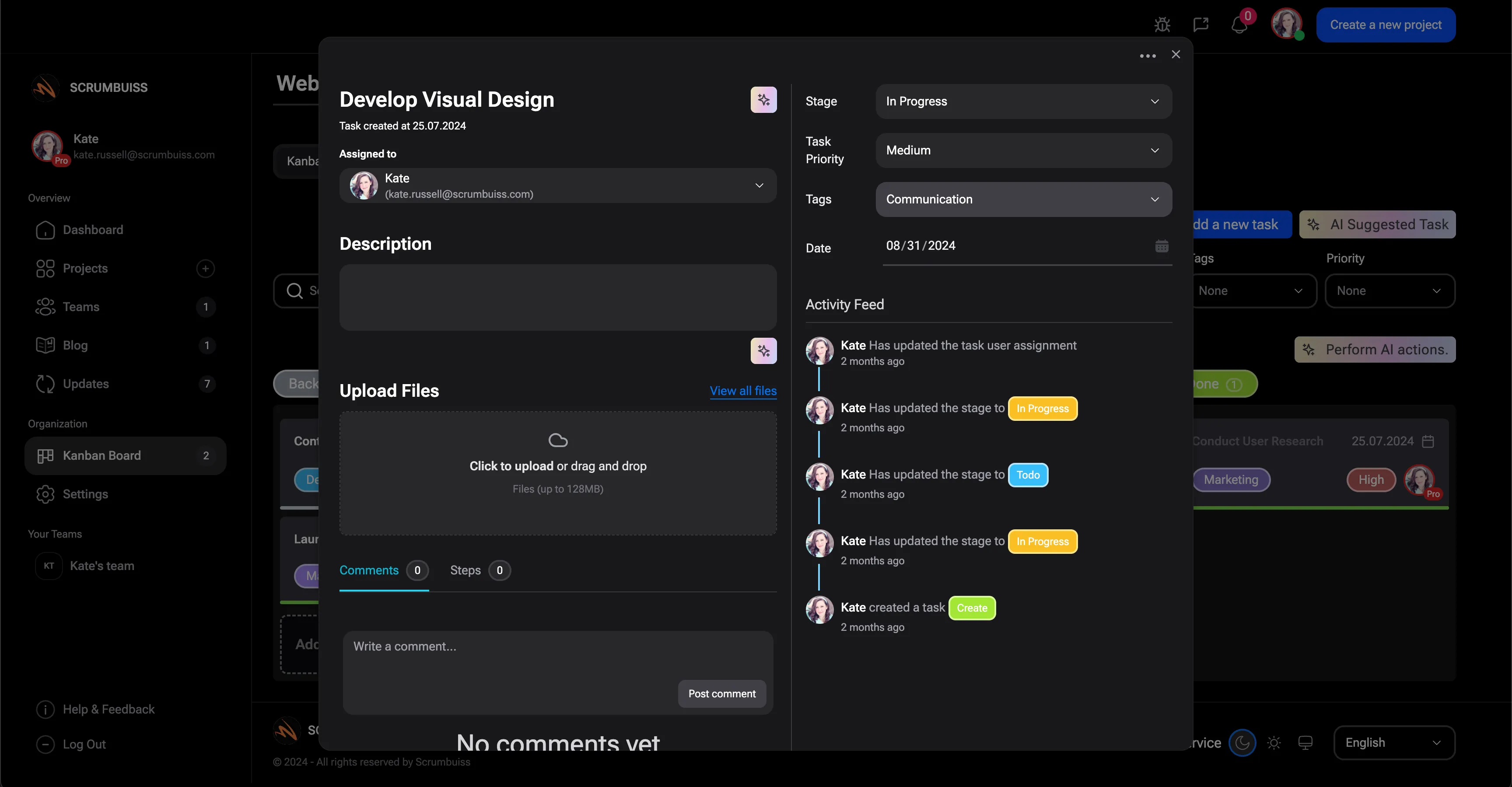Click the feedback chat icon in header
This screenshot has height=787, width=1512.
pos(1201,24)
